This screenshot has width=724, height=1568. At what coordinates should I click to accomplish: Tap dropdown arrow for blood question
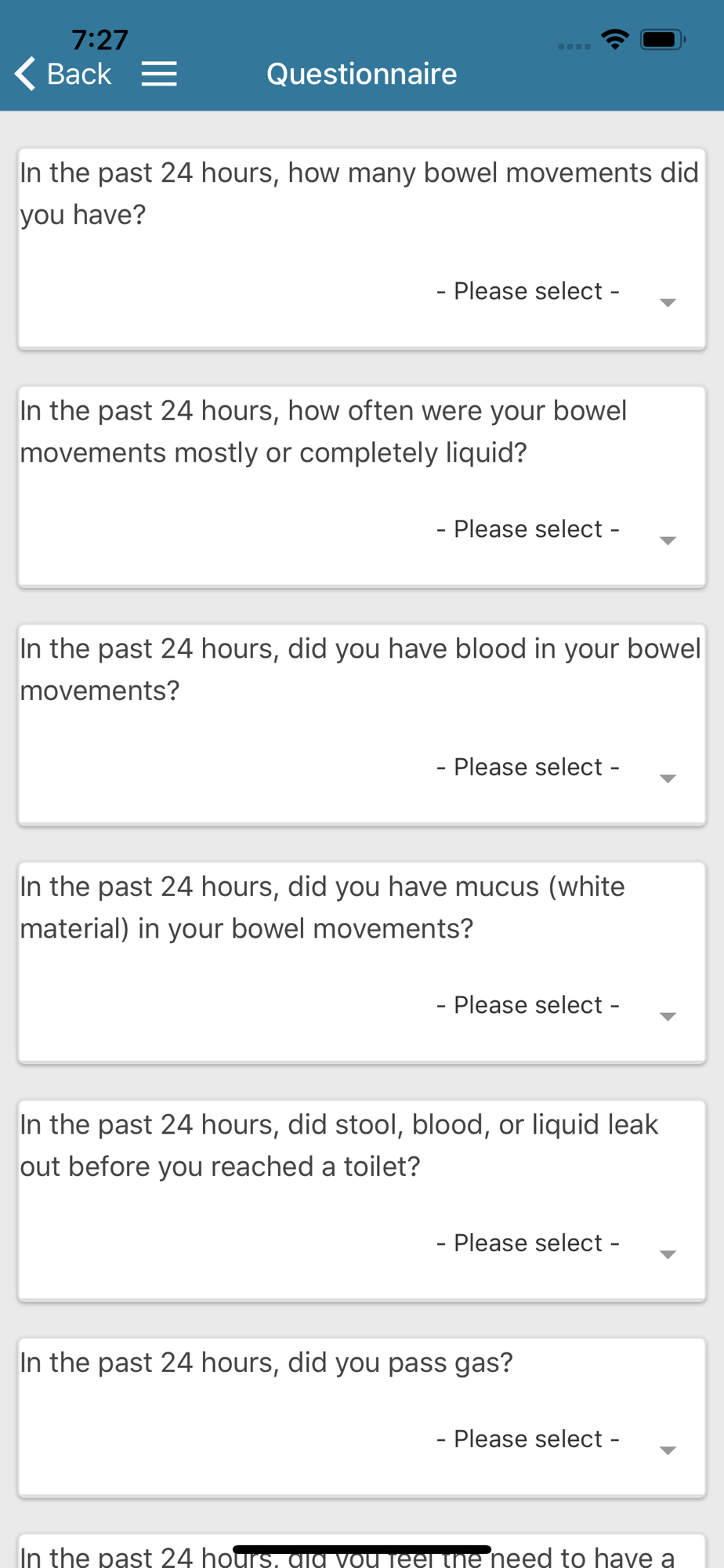668,779
